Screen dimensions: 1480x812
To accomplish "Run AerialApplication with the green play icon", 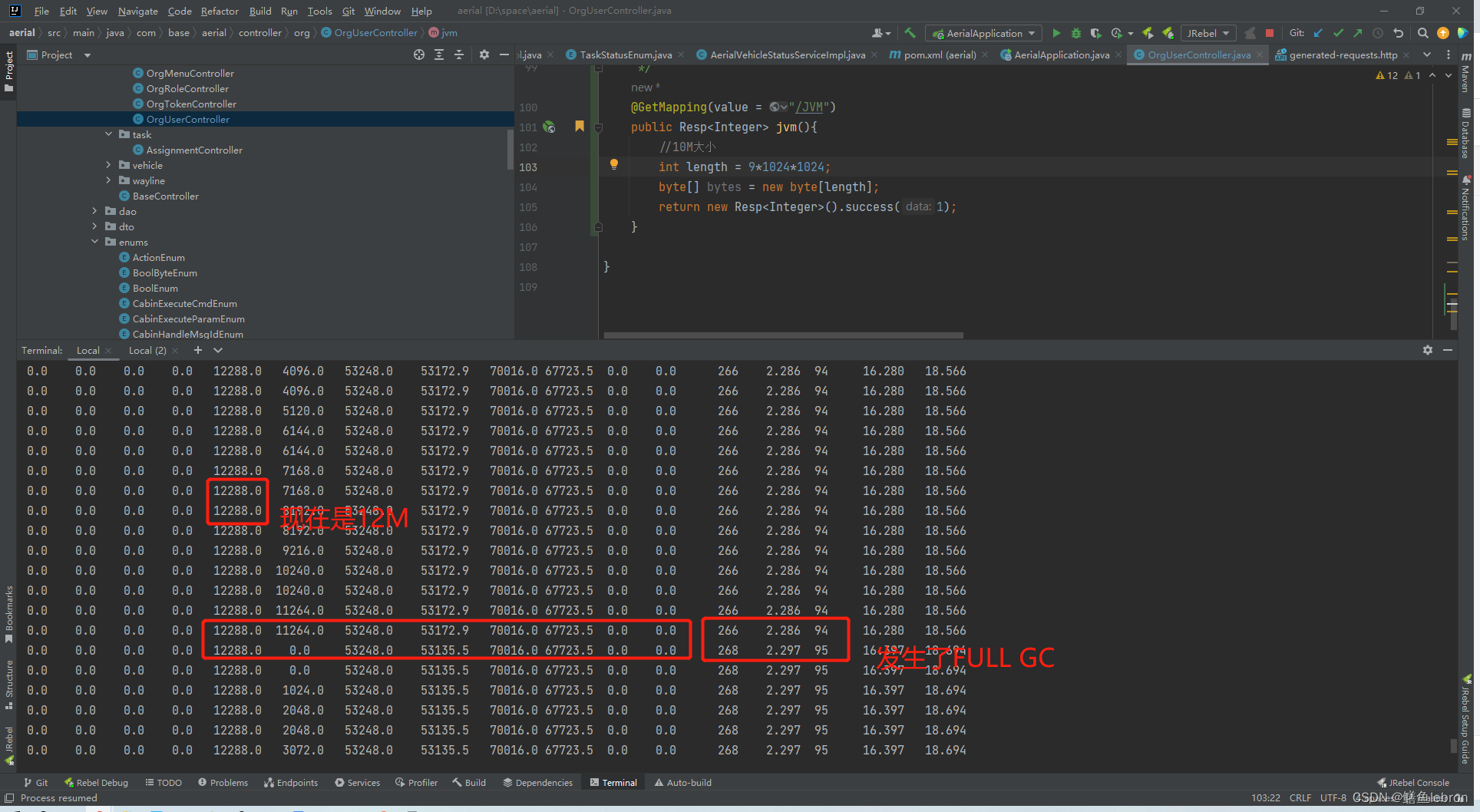I will pos(1057,33).
